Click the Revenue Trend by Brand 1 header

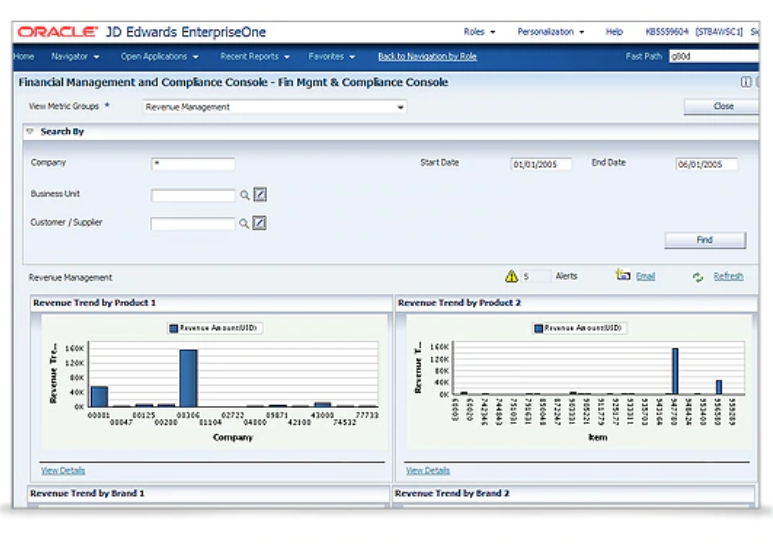pyautogui.click(x=87, y=493)
